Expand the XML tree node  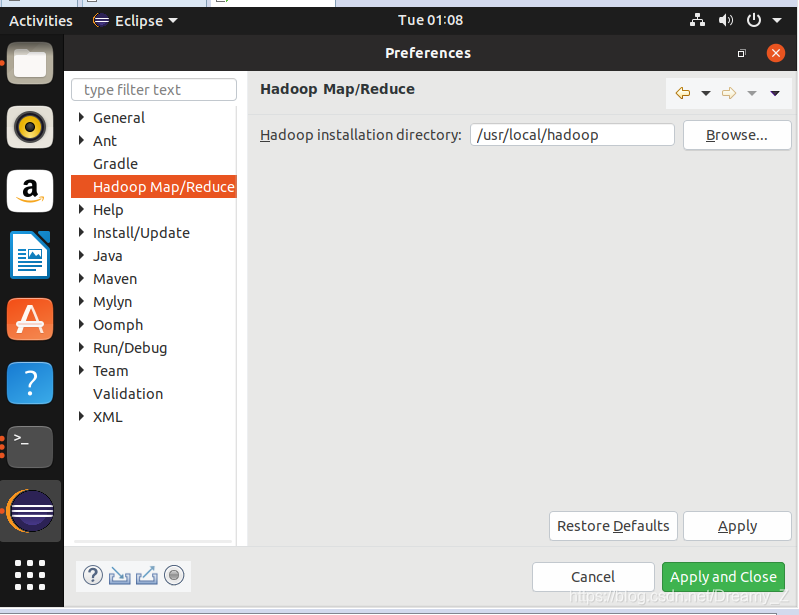81,416
